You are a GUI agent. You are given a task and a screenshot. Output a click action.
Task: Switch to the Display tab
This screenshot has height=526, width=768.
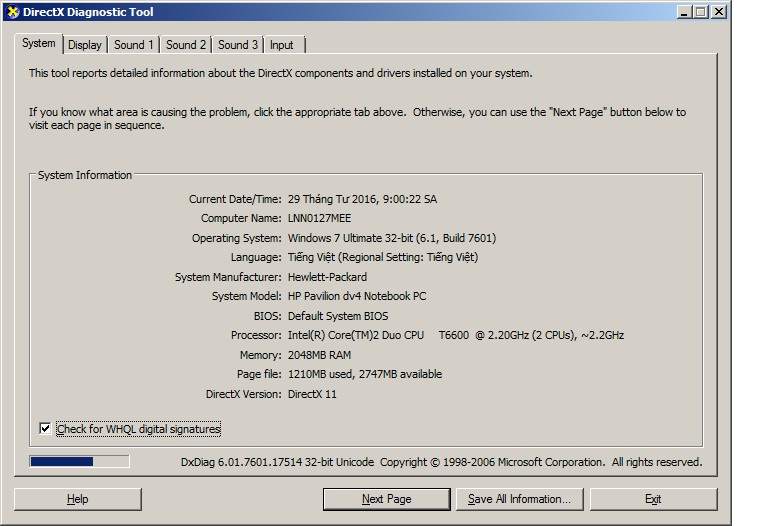(x=85, y=45)
